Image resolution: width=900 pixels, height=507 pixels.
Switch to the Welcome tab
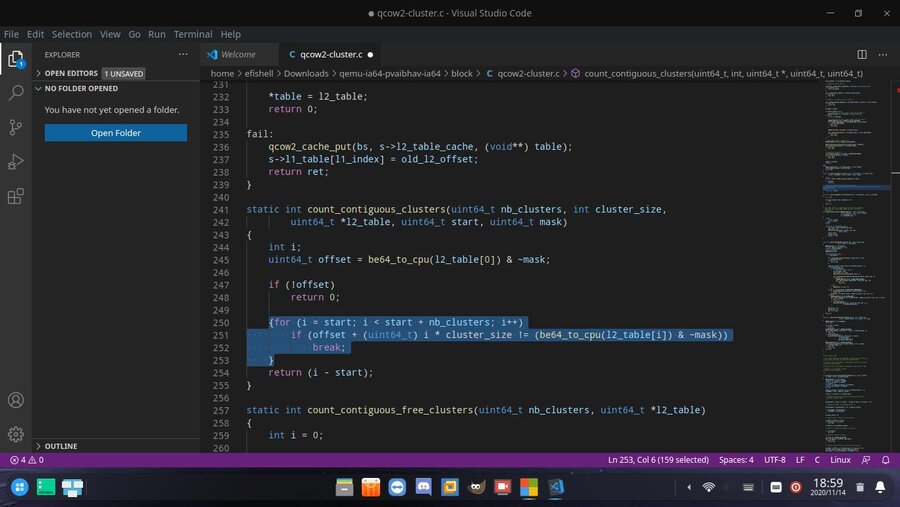point(237,54)
